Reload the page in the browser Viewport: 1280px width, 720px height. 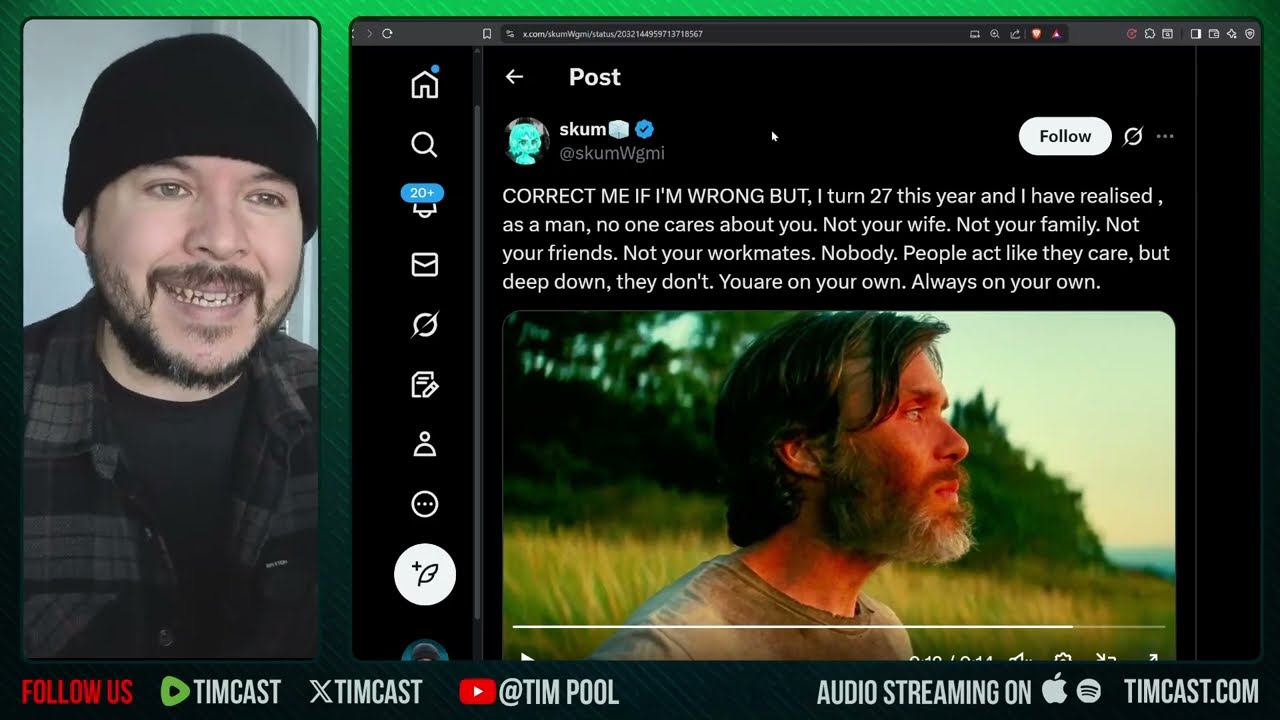point(387,34)
